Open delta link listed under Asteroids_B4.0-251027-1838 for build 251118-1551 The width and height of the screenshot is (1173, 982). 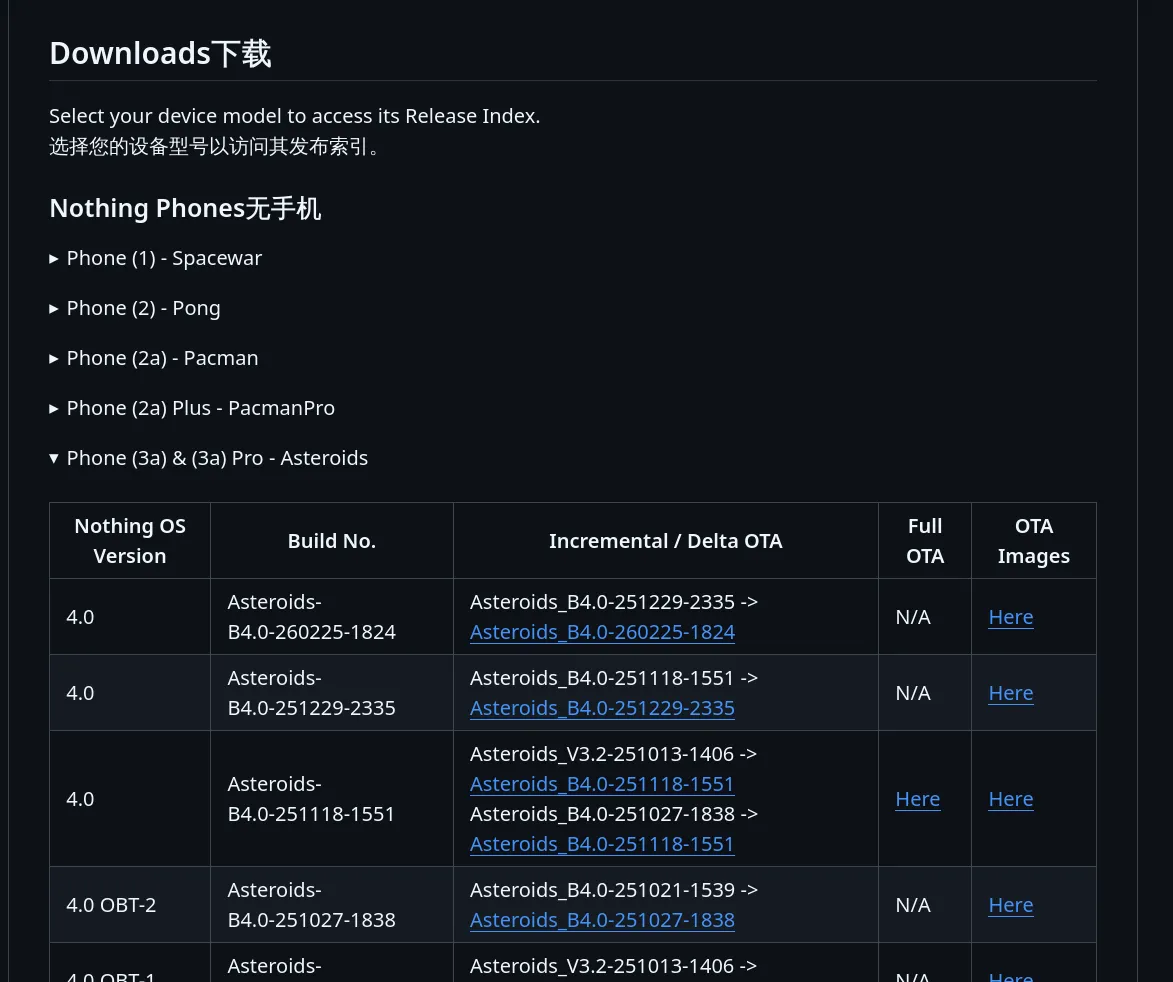(602, 844)
